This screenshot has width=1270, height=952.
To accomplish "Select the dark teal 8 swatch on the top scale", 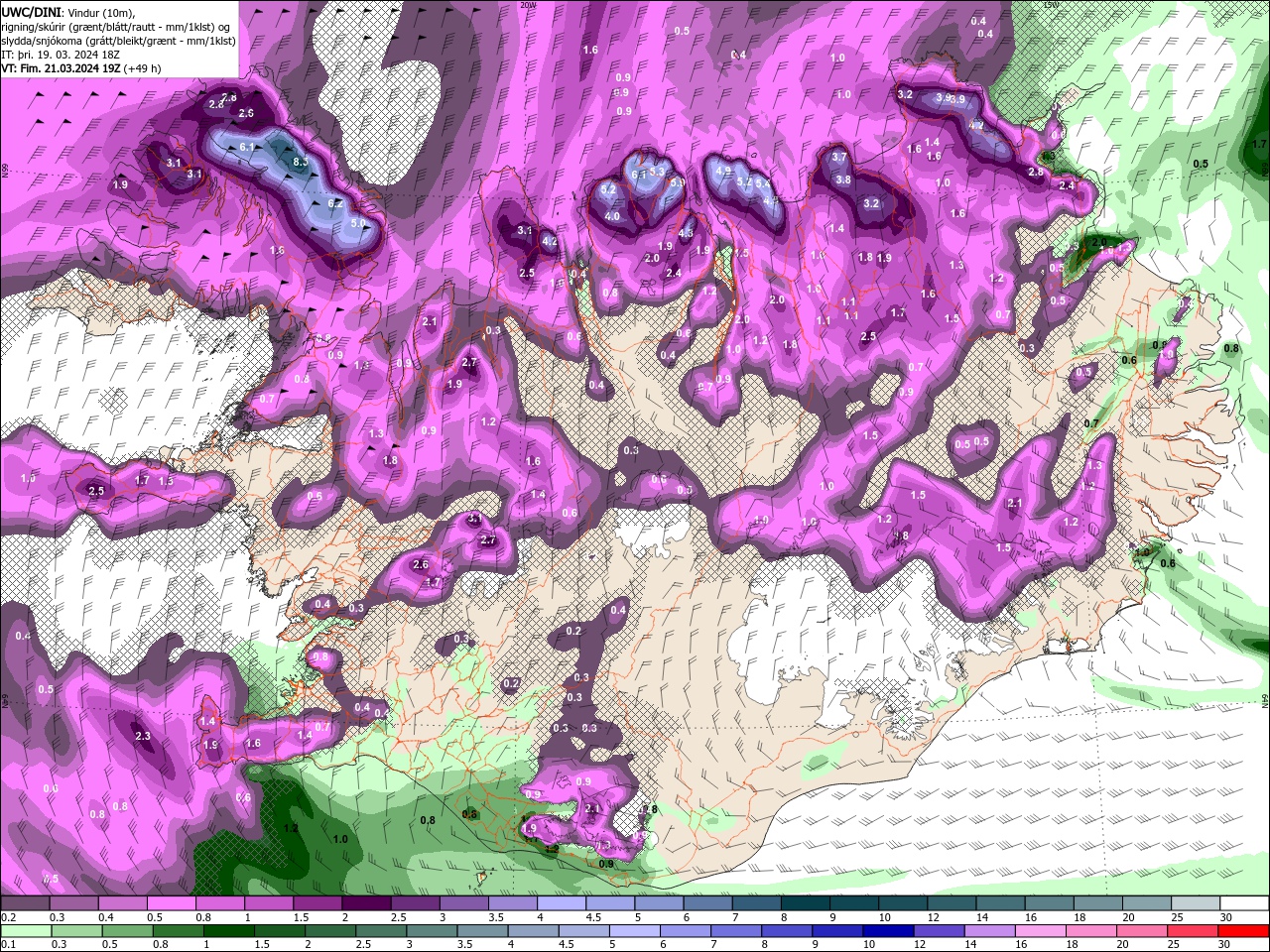I will [x=806, y=903].
